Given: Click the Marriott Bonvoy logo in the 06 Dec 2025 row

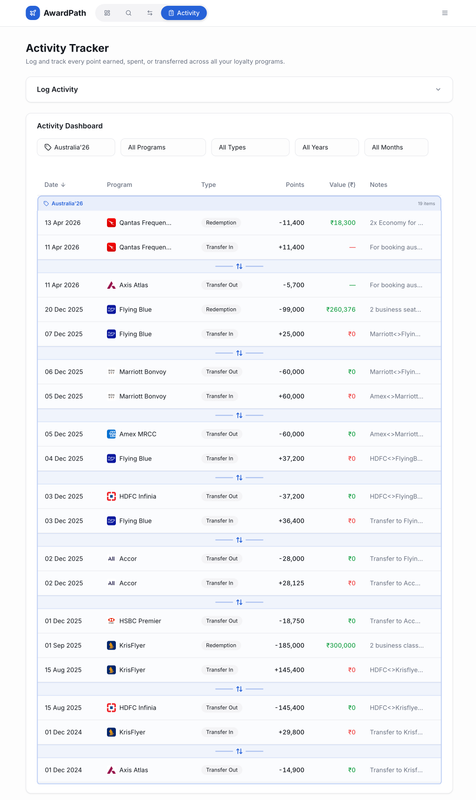Looking at the screenshot, I should click(x=111, y=372).
